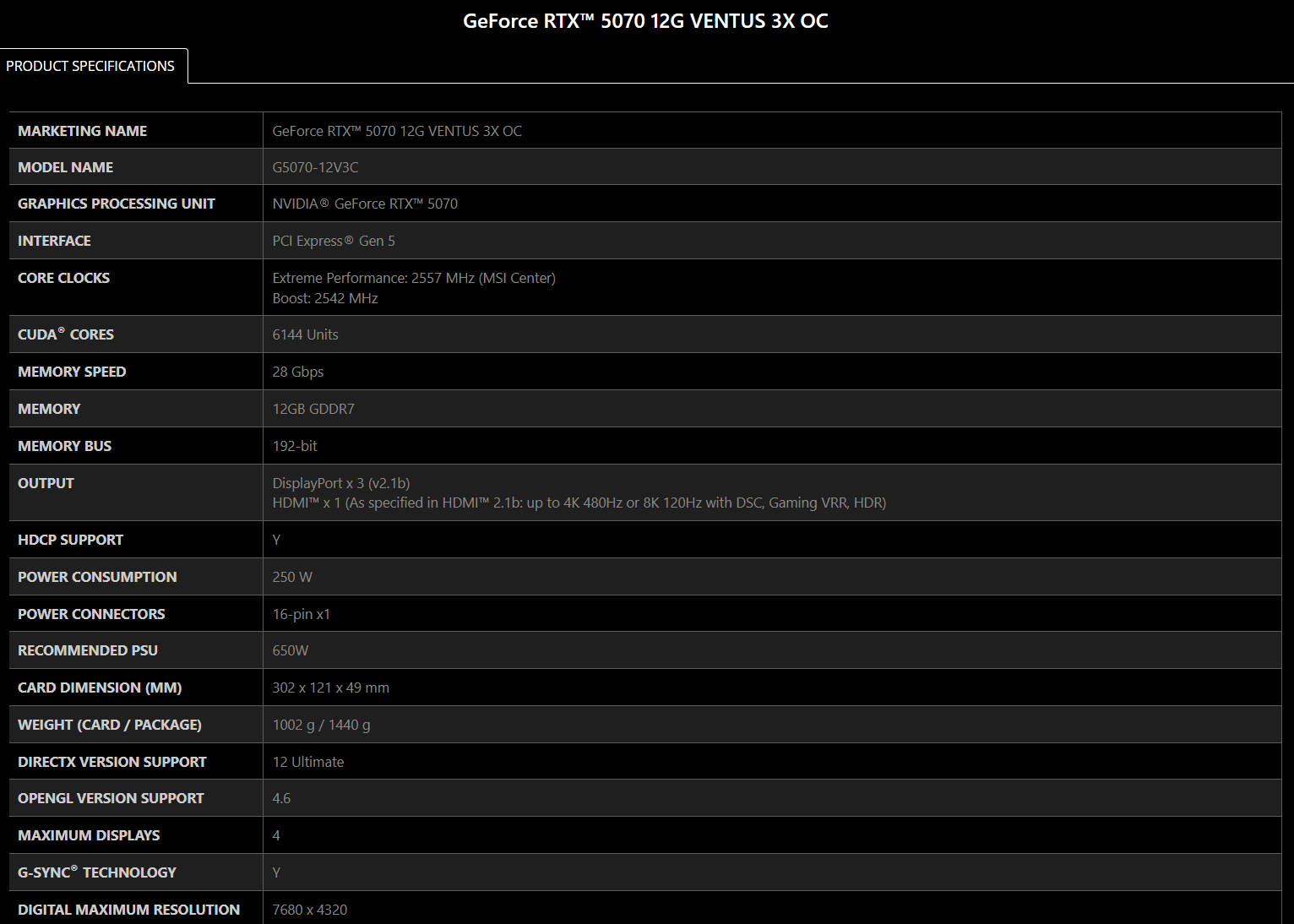
Task: Select the value PCI Express Gen 5
Action: point(334,241)
